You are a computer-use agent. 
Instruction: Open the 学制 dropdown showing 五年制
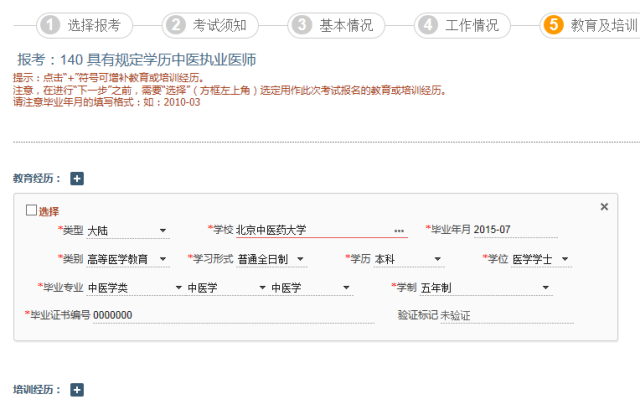486,288
